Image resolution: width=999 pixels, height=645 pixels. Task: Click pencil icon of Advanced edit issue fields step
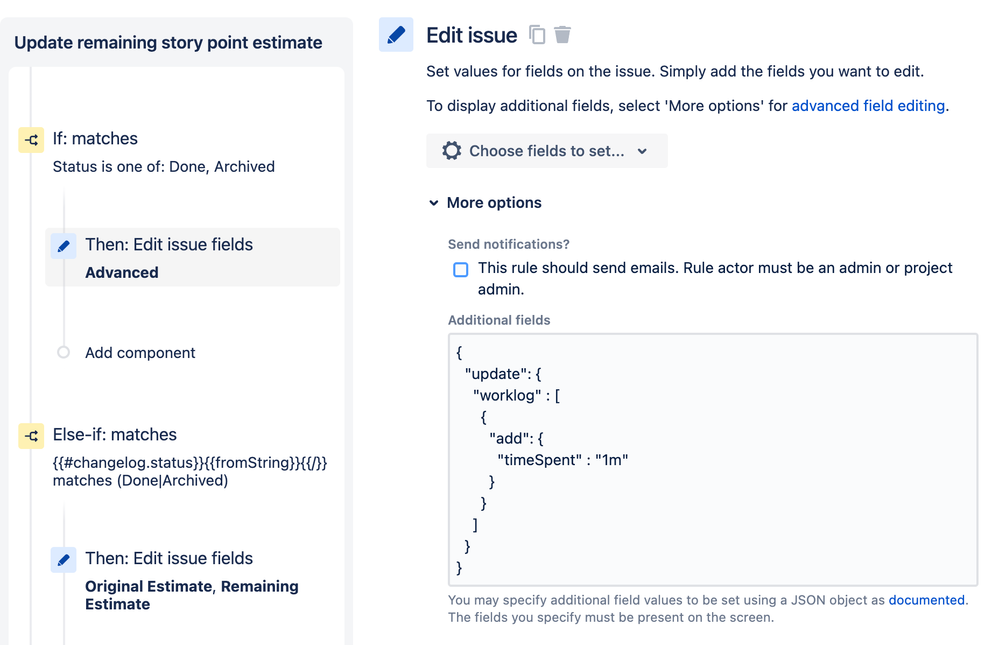click(63, 246)
